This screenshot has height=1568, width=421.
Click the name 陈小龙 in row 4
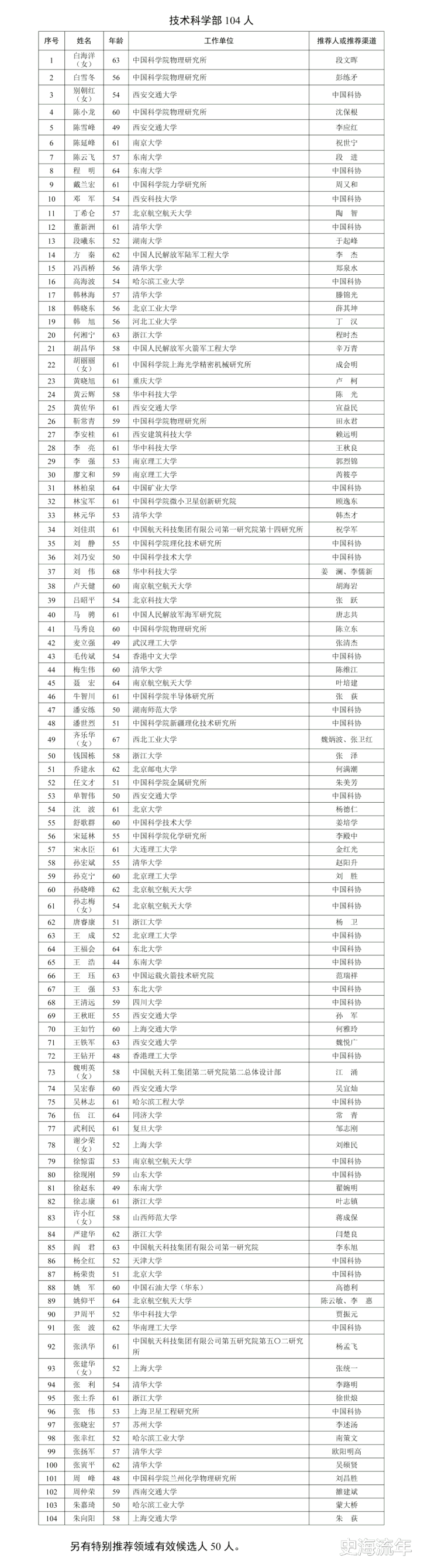pos(84,112)
